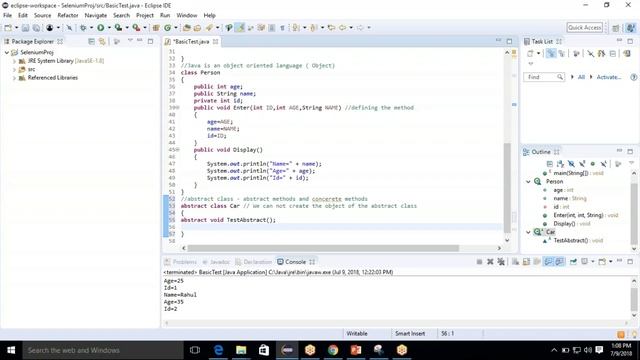Expand the JRE System Library node
The image size is (640, 360).
[x=14, y=61]
